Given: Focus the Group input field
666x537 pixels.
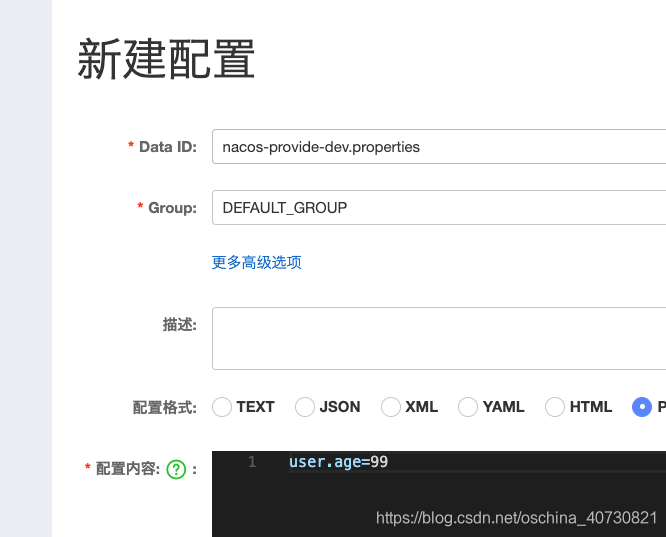Looking at the screenshot, I should [x=439, y=207].
